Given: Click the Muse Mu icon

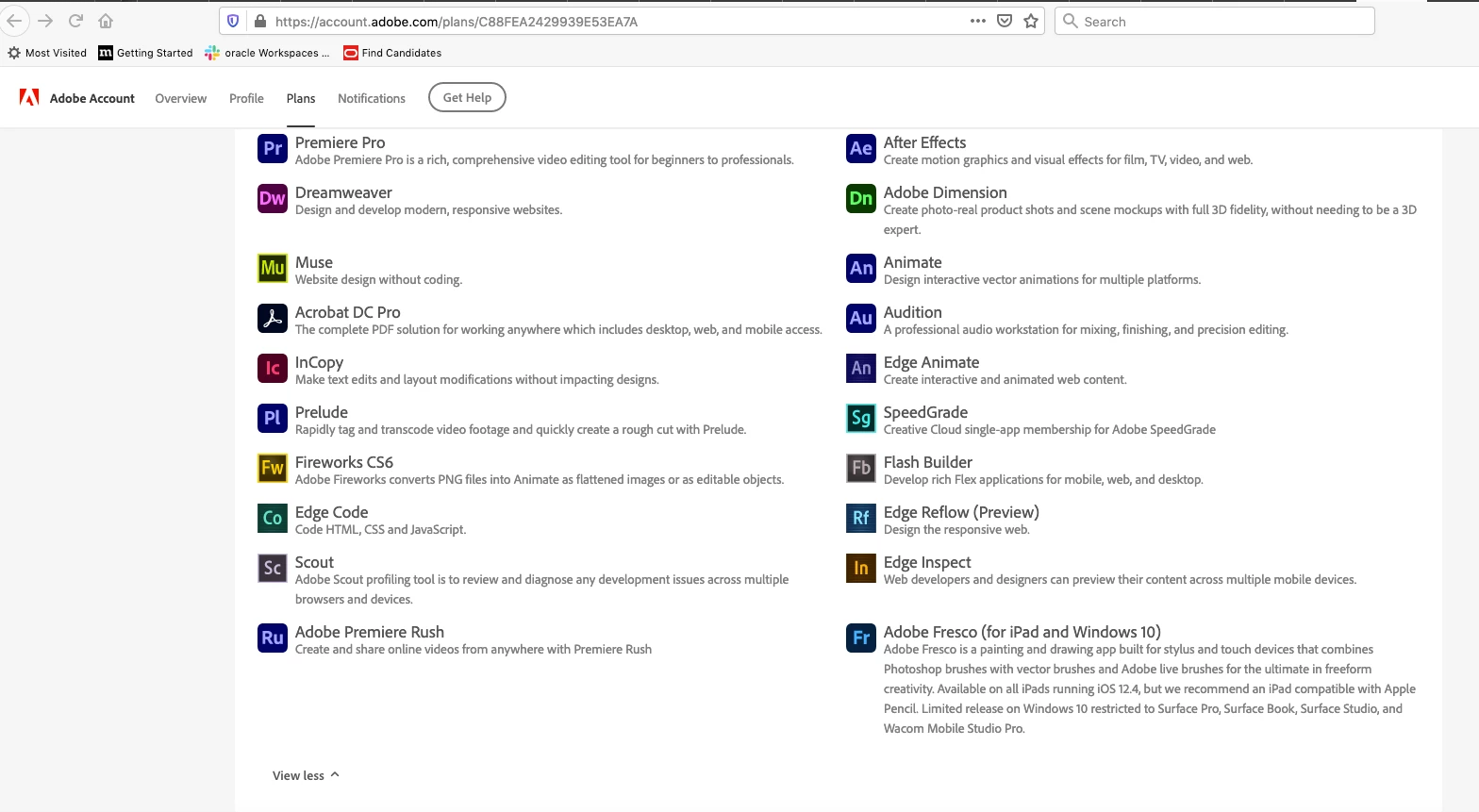Looking at the screenshot, I should [x=273, y=268].
